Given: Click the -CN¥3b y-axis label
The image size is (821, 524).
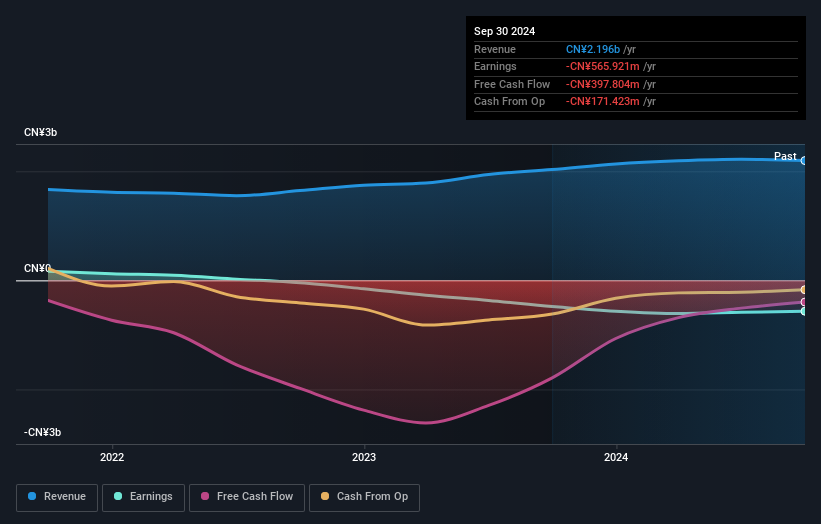Looking at the screenshot, I should (42, 432).
